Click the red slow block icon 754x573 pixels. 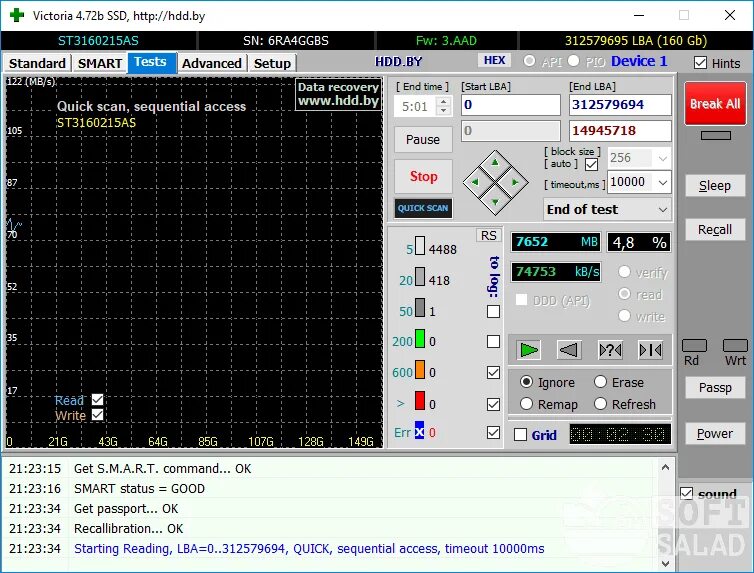pyautogui.click(x=420, y=400)
